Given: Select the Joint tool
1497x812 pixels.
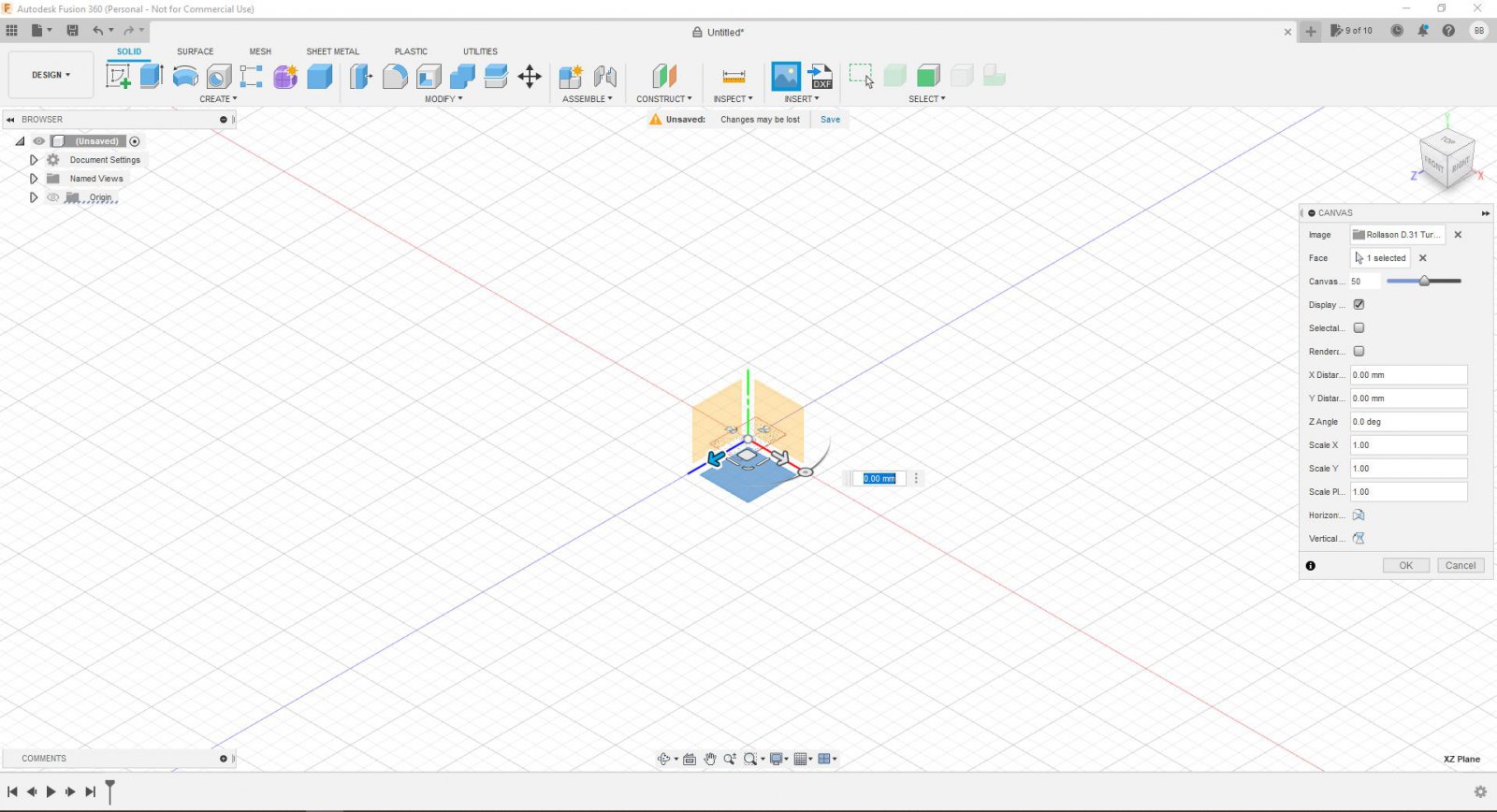Looking at the screenshot, I should (x=605, y=76).
